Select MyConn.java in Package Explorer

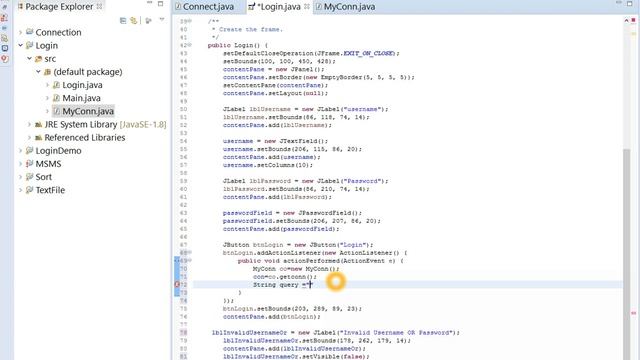click(x=88, y=111)
